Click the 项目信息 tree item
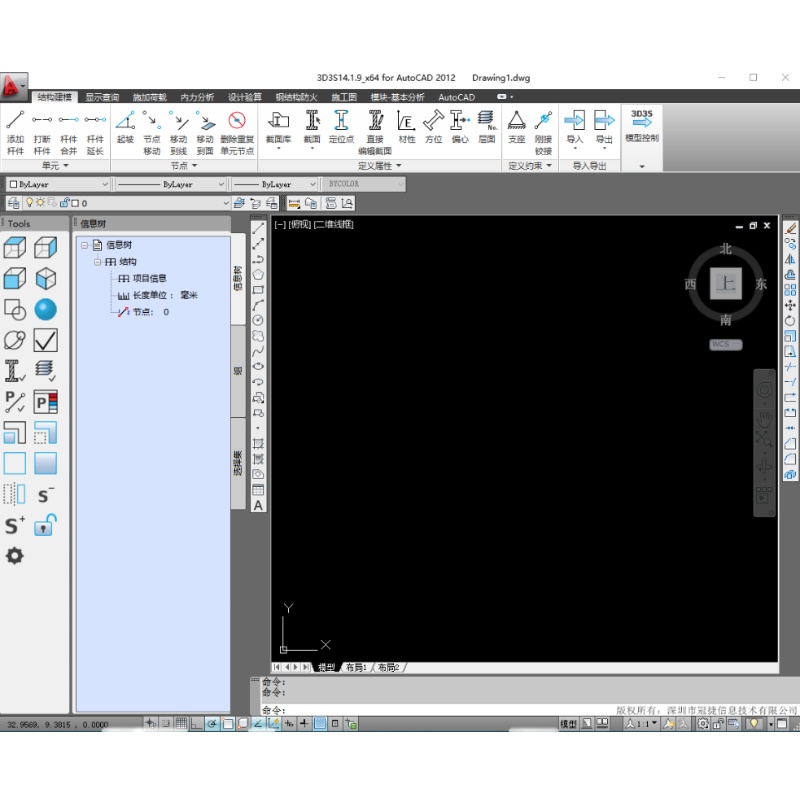The width and height of the screenshot is (800, 800). (x=149, y=278)
